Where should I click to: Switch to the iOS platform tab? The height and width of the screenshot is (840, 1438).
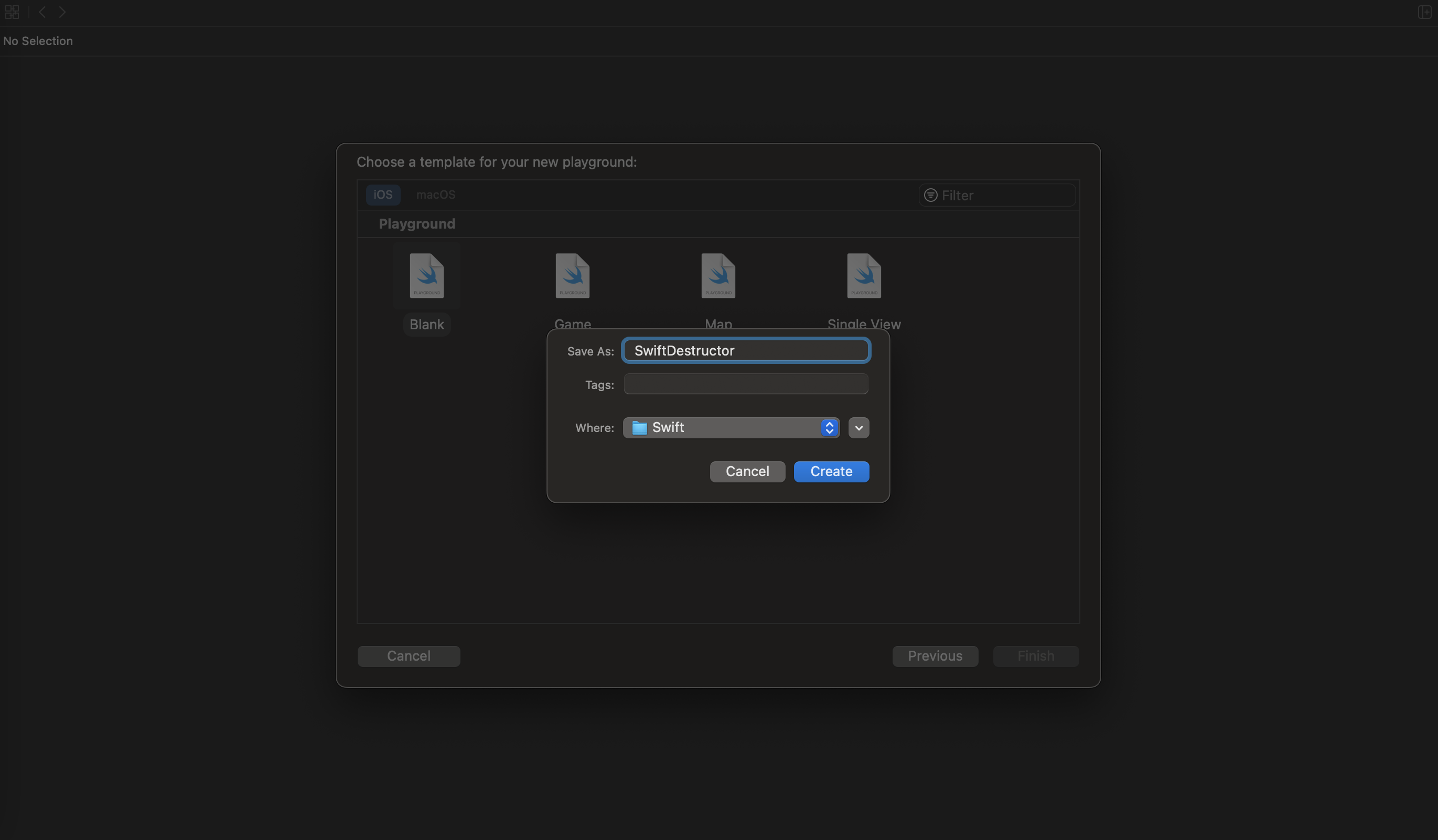coord(382,195)
